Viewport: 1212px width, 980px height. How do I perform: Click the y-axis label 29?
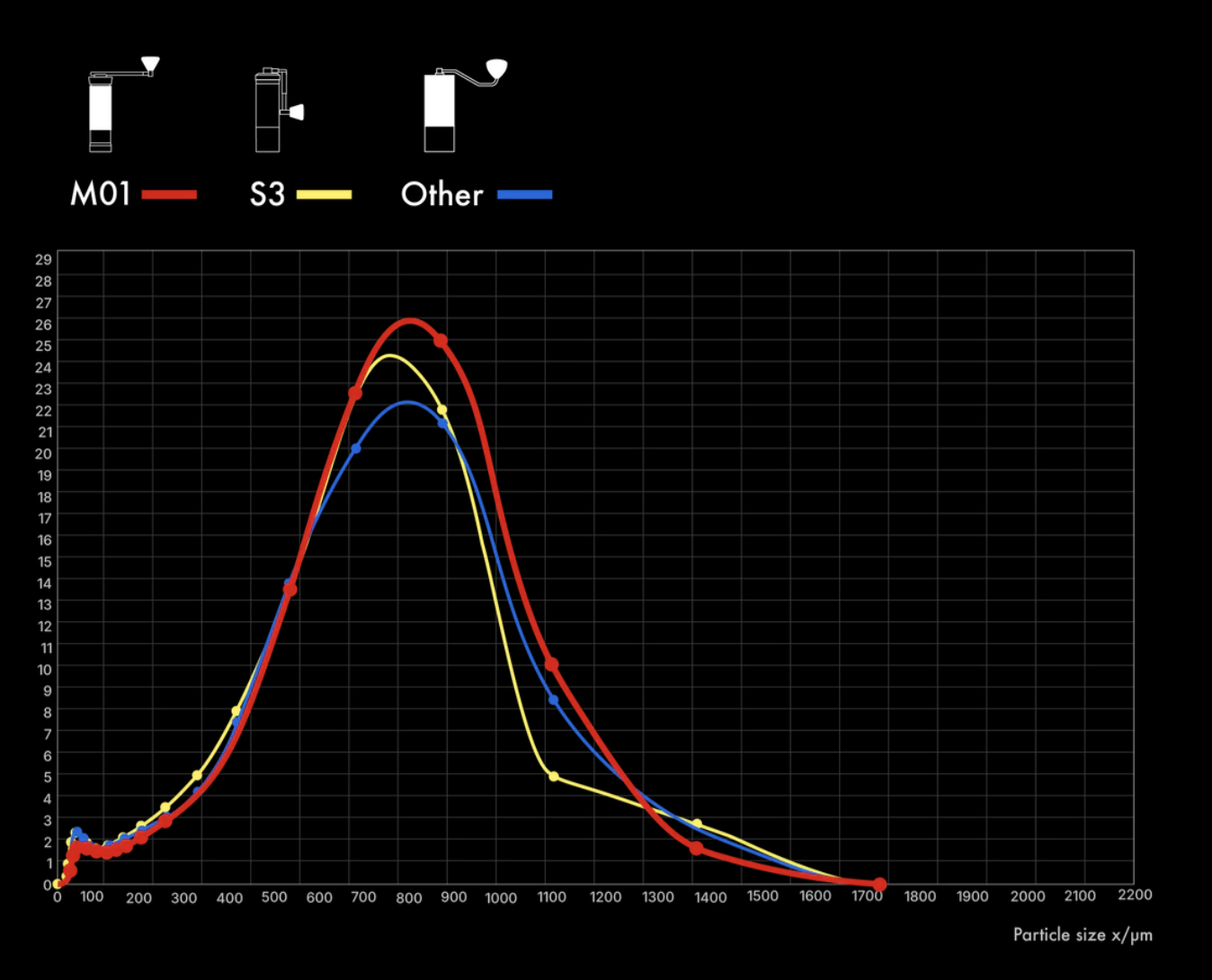click(x=43, y=260)
